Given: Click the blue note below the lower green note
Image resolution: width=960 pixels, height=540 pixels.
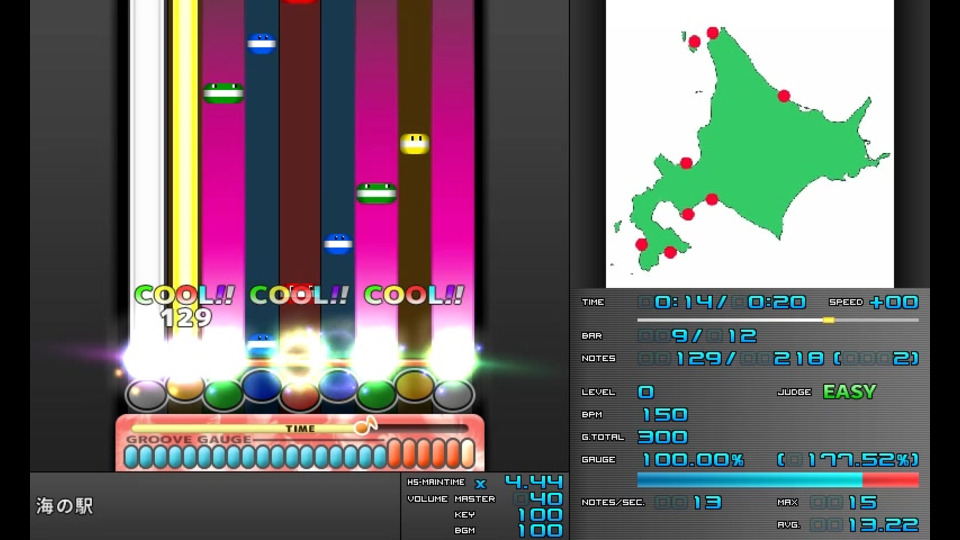Looking at the screenshot, I should 338,244.
